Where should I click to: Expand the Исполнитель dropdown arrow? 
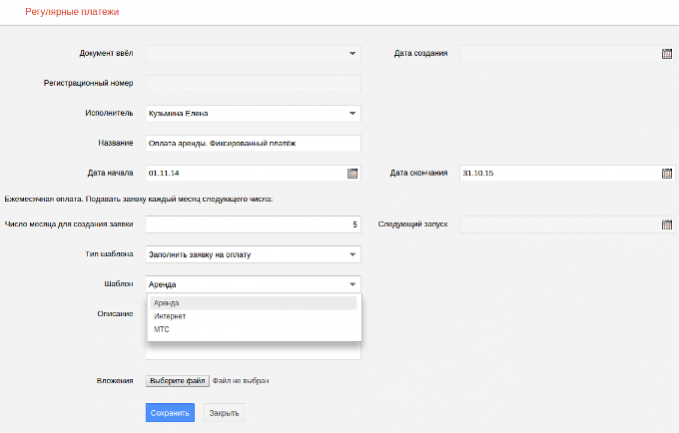click(x=353, y=113)
